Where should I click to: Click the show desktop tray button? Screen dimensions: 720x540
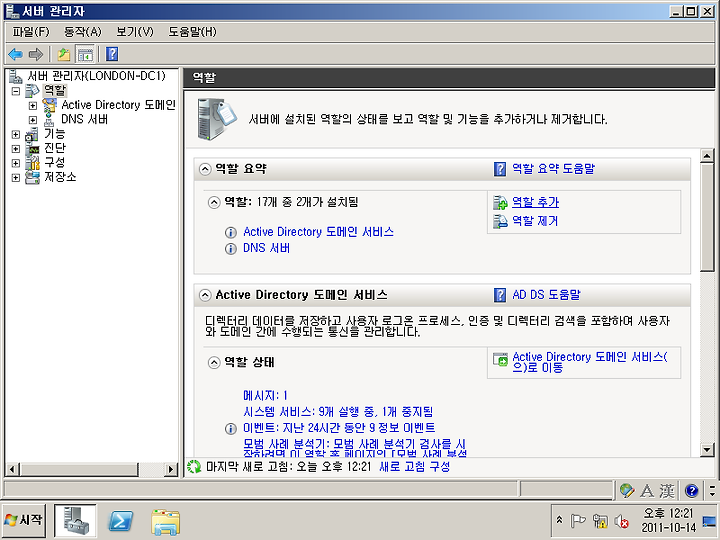[x=709, y=521]
